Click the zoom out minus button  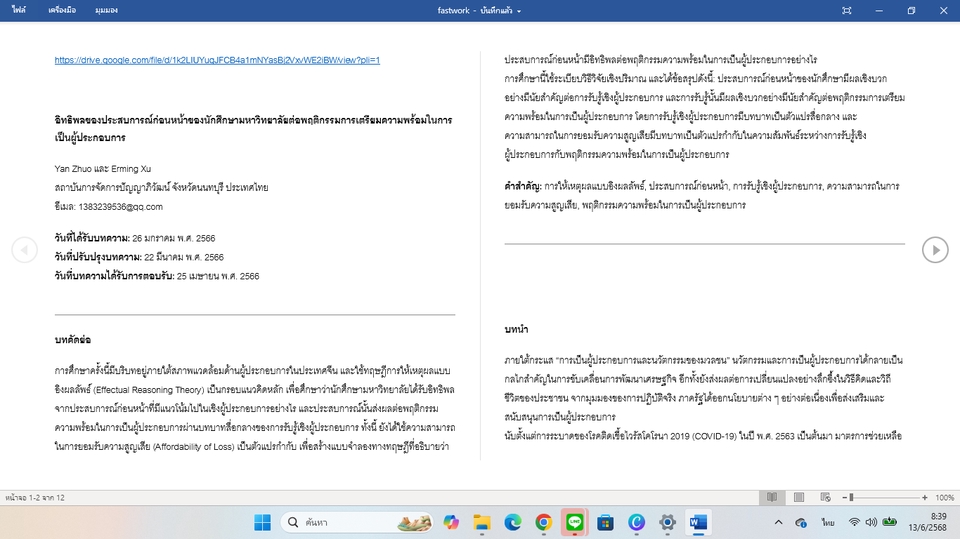pos(843,497)
